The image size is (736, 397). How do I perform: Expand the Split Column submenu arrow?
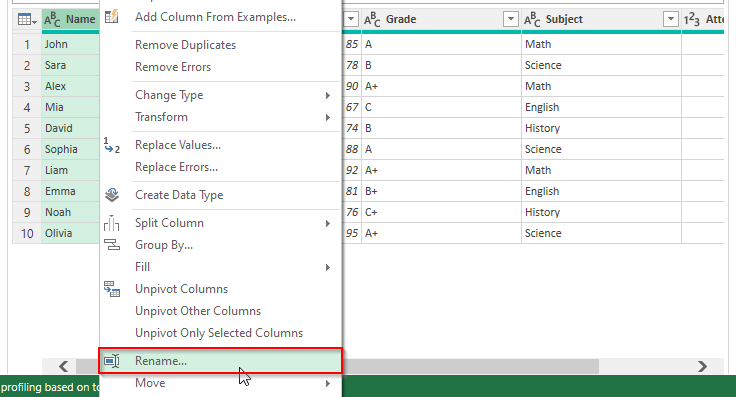coord(328,223)
